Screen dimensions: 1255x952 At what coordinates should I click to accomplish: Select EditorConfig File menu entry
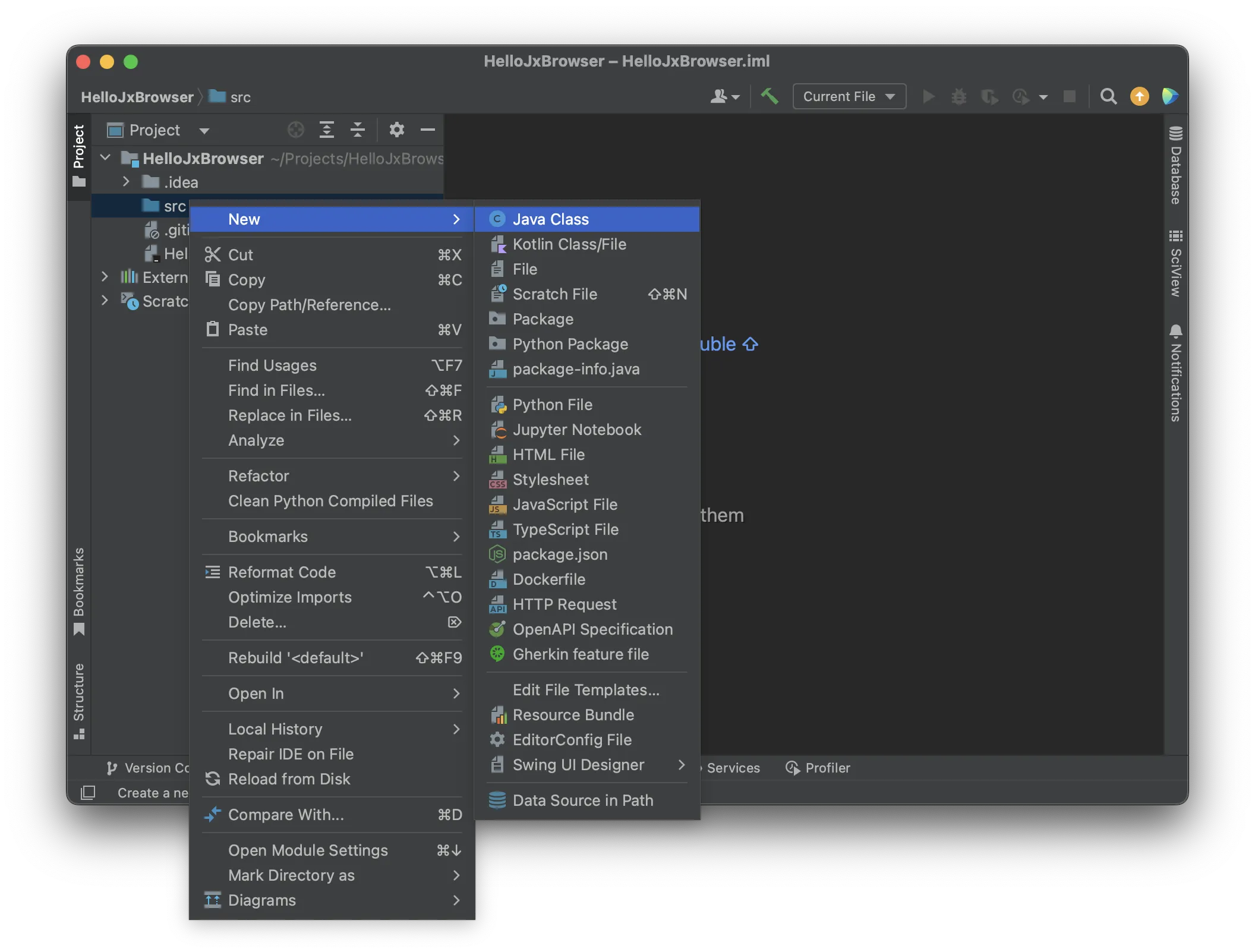(587, 740)
